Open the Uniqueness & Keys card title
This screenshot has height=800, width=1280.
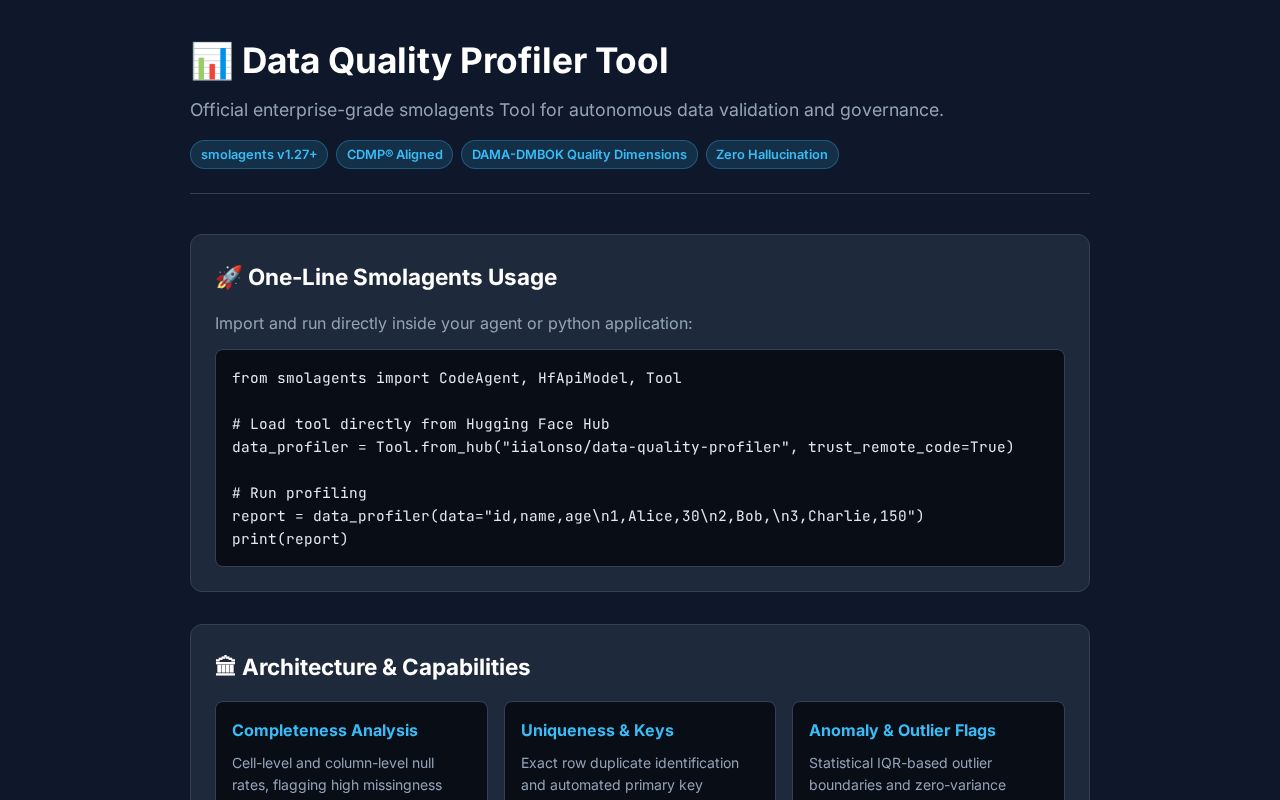[597, 731]
